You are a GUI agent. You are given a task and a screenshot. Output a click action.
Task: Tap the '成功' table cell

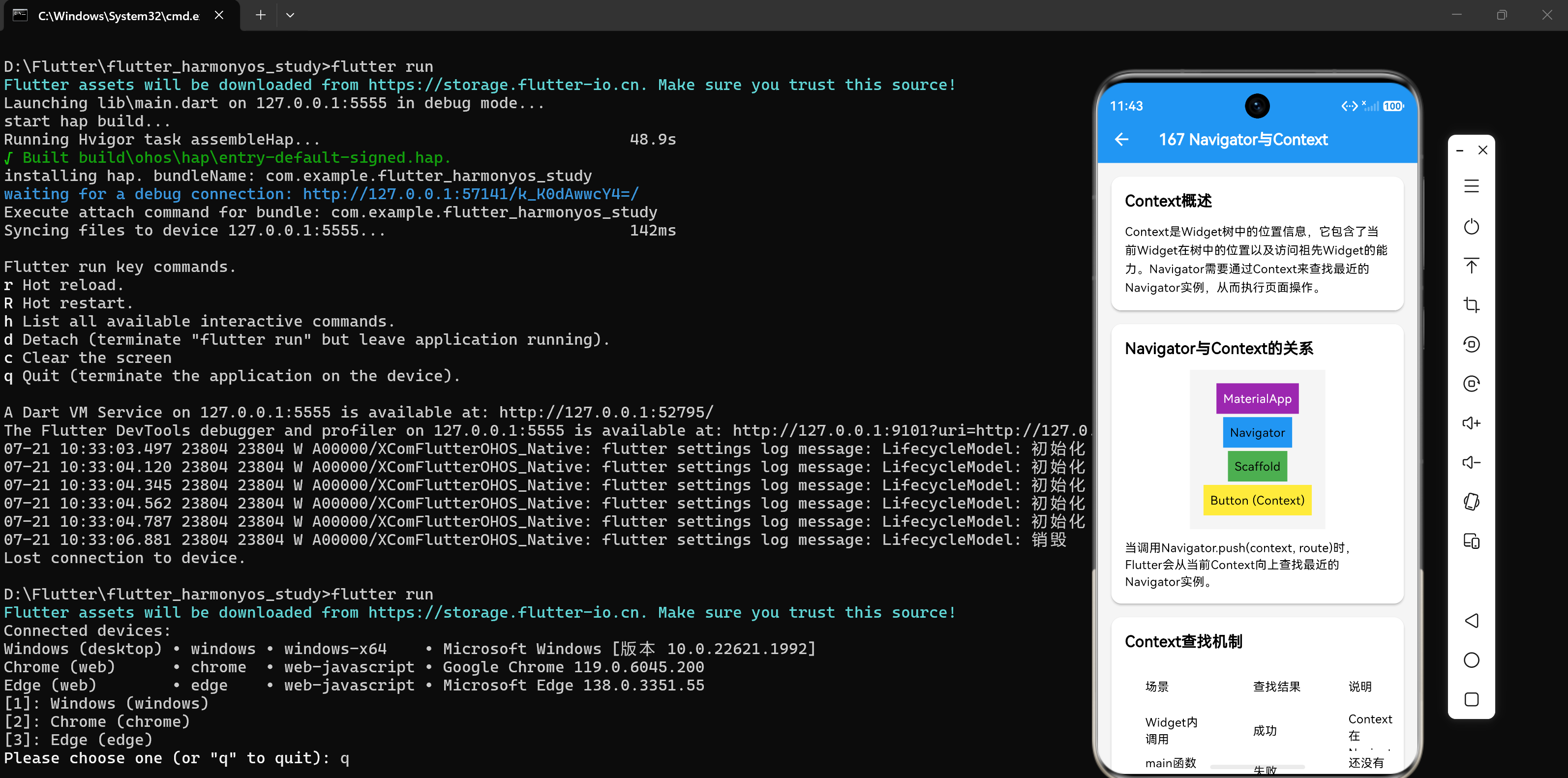coord(1264,730)
